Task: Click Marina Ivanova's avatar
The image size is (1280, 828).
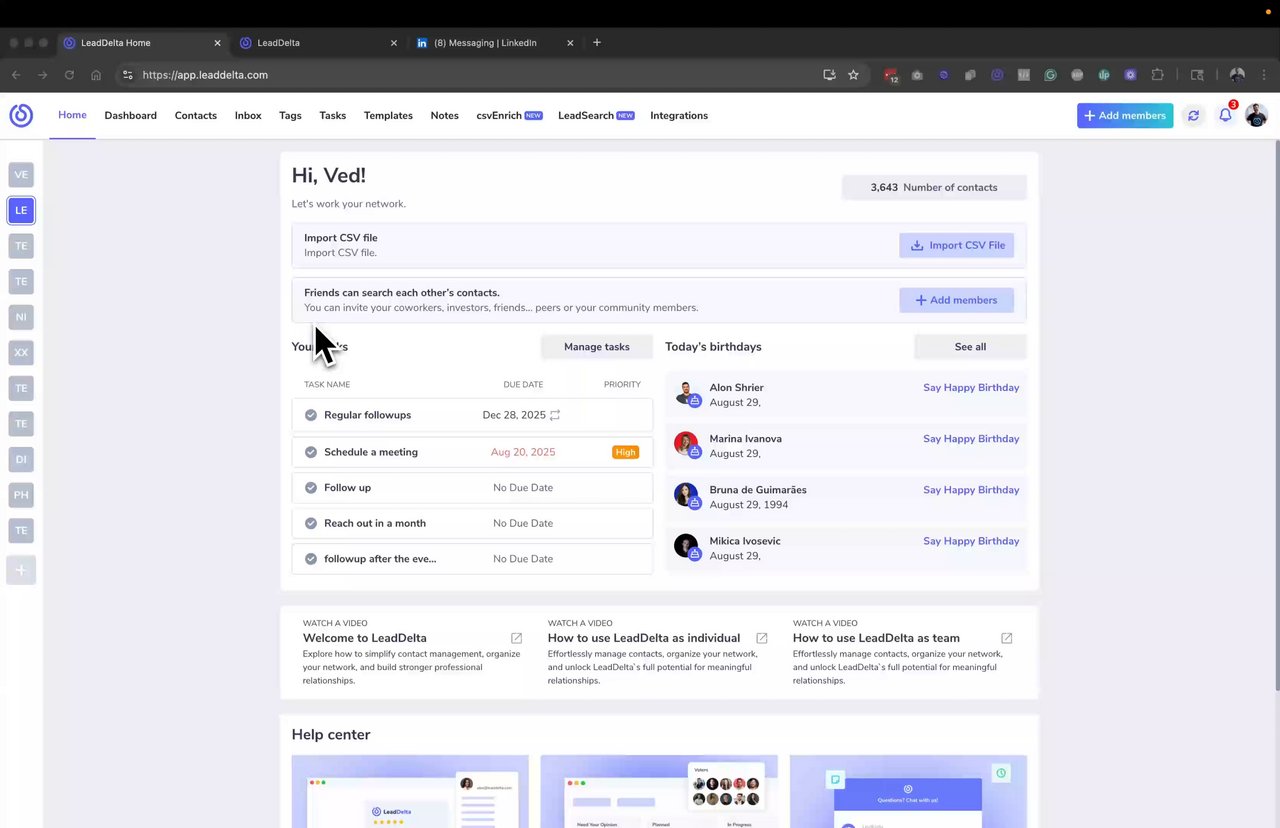Action: (x=685, y=444)
